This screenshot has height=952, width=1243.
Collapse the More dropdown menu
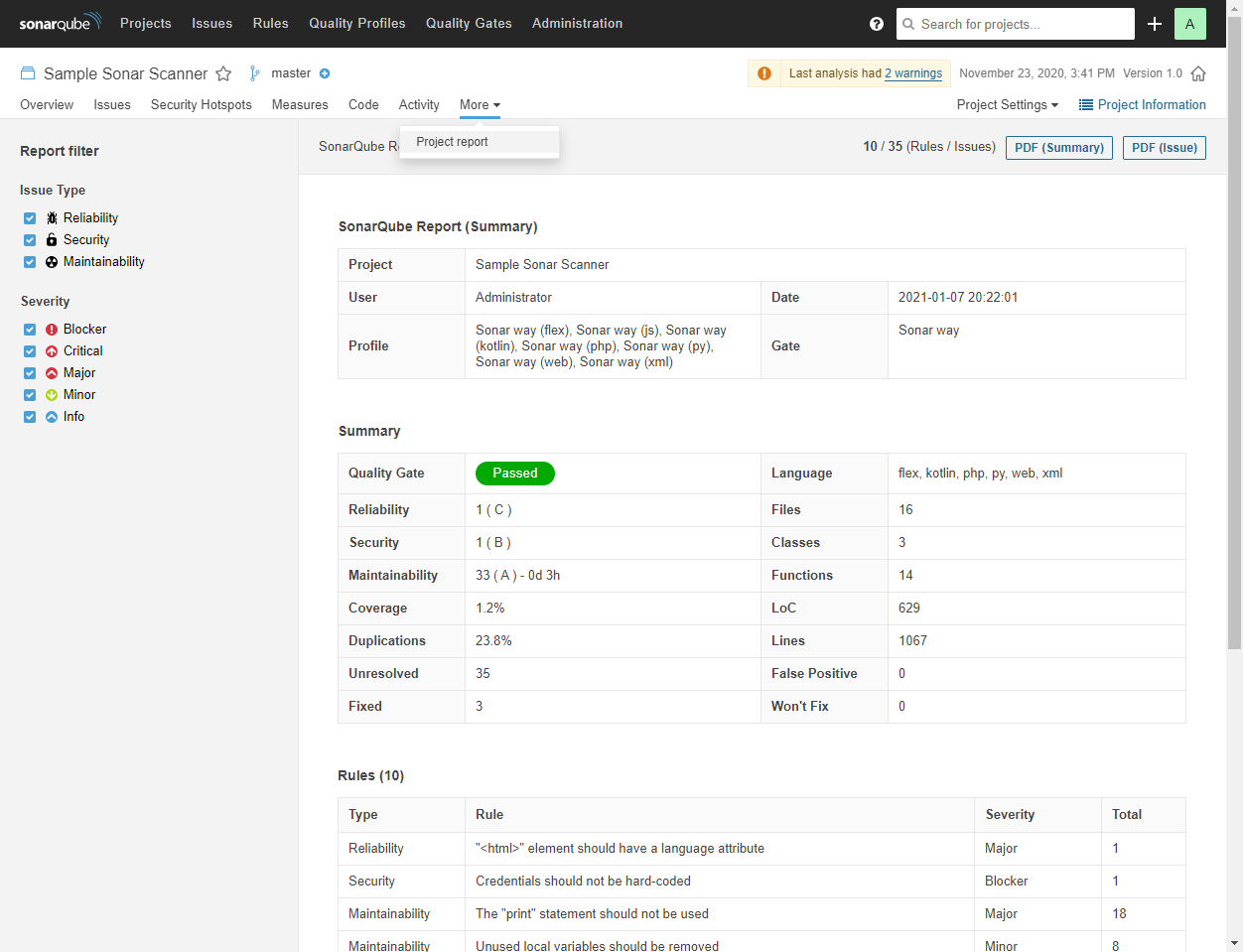click(x=480, y=105)
